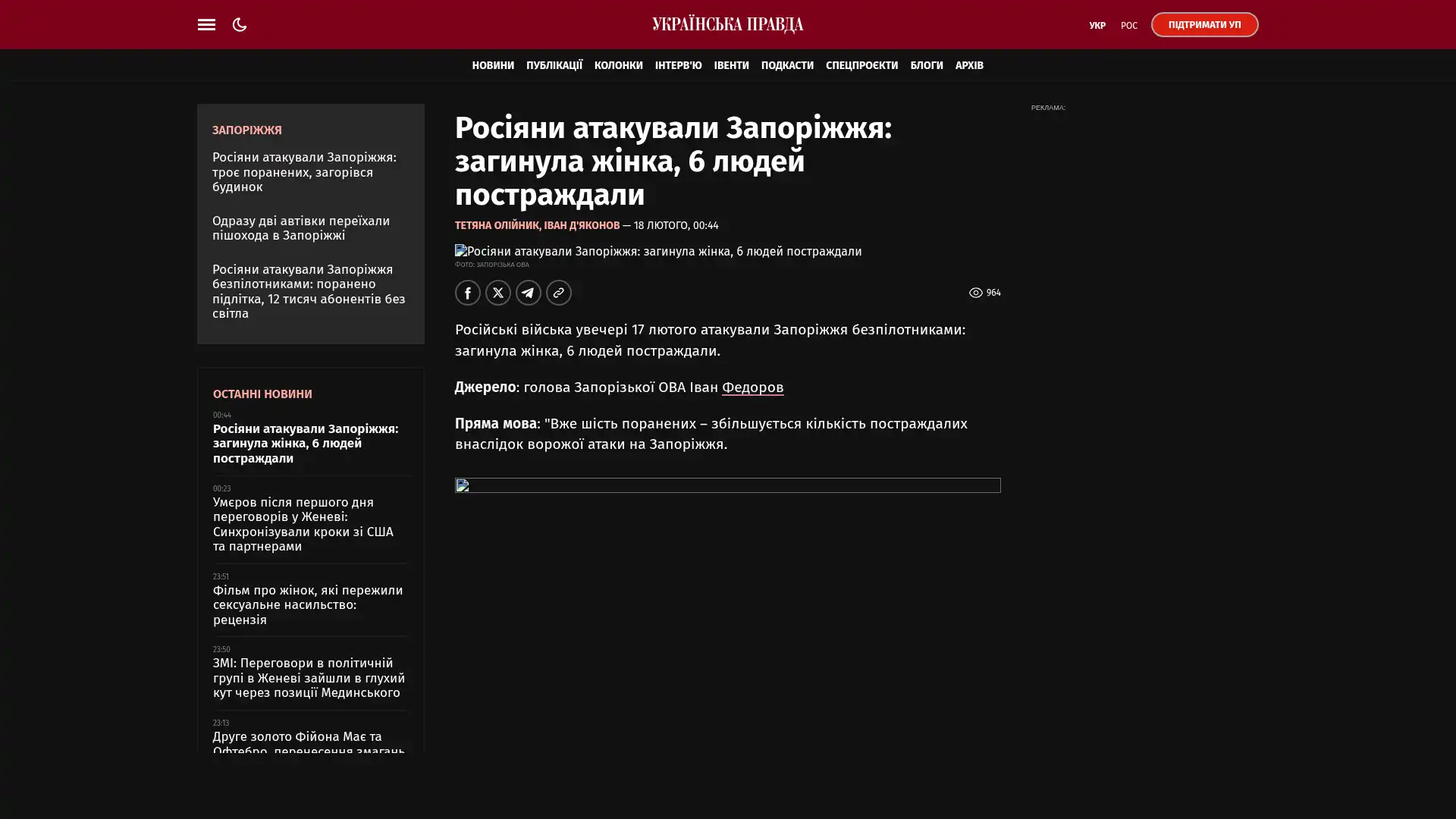Go to the Архів tab

tap(968, 65)
